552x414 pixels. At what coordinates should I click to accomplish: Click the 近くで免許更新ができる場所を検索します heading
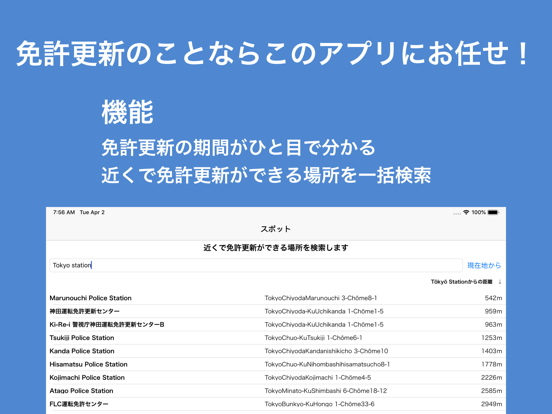coord(276,248)
